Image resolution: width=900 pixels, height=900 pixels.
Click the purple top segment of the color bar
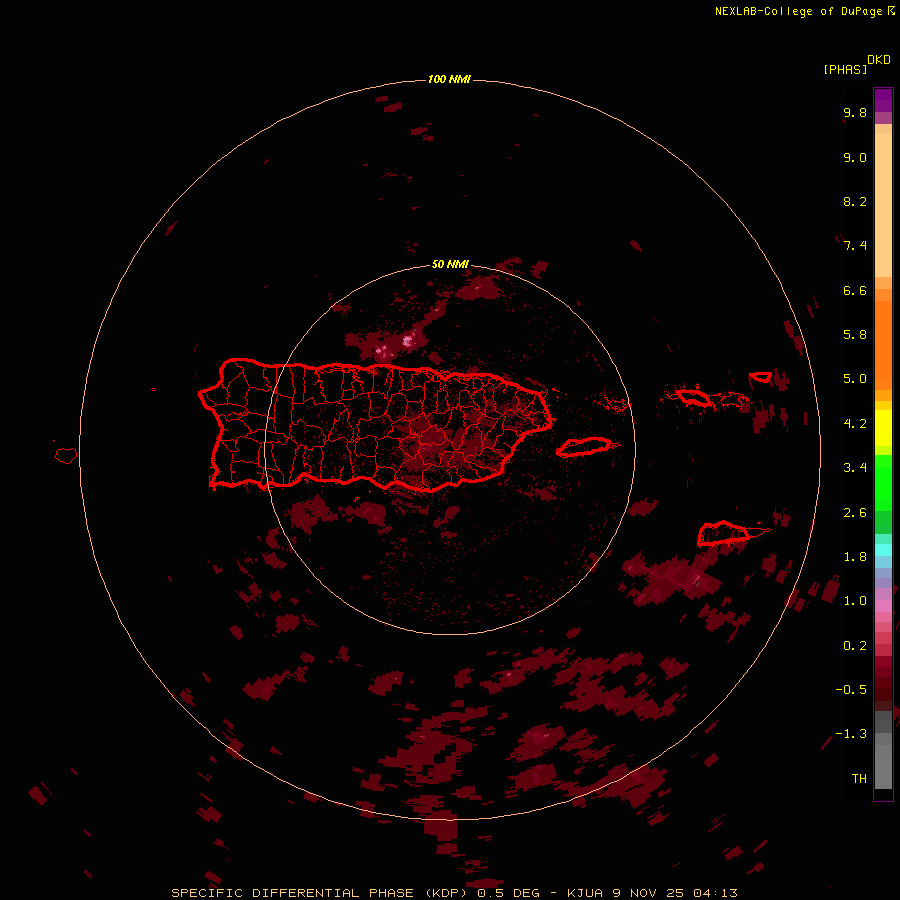click(x=883, y=100)
